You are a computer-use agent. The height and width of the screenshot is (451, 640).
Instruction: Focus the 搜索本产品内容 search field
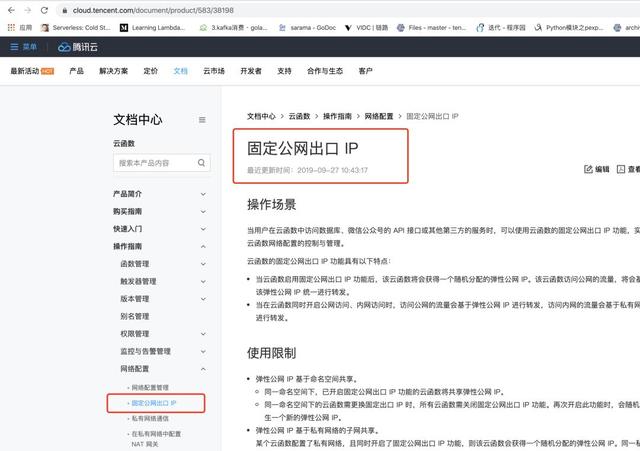pos(162,163)
